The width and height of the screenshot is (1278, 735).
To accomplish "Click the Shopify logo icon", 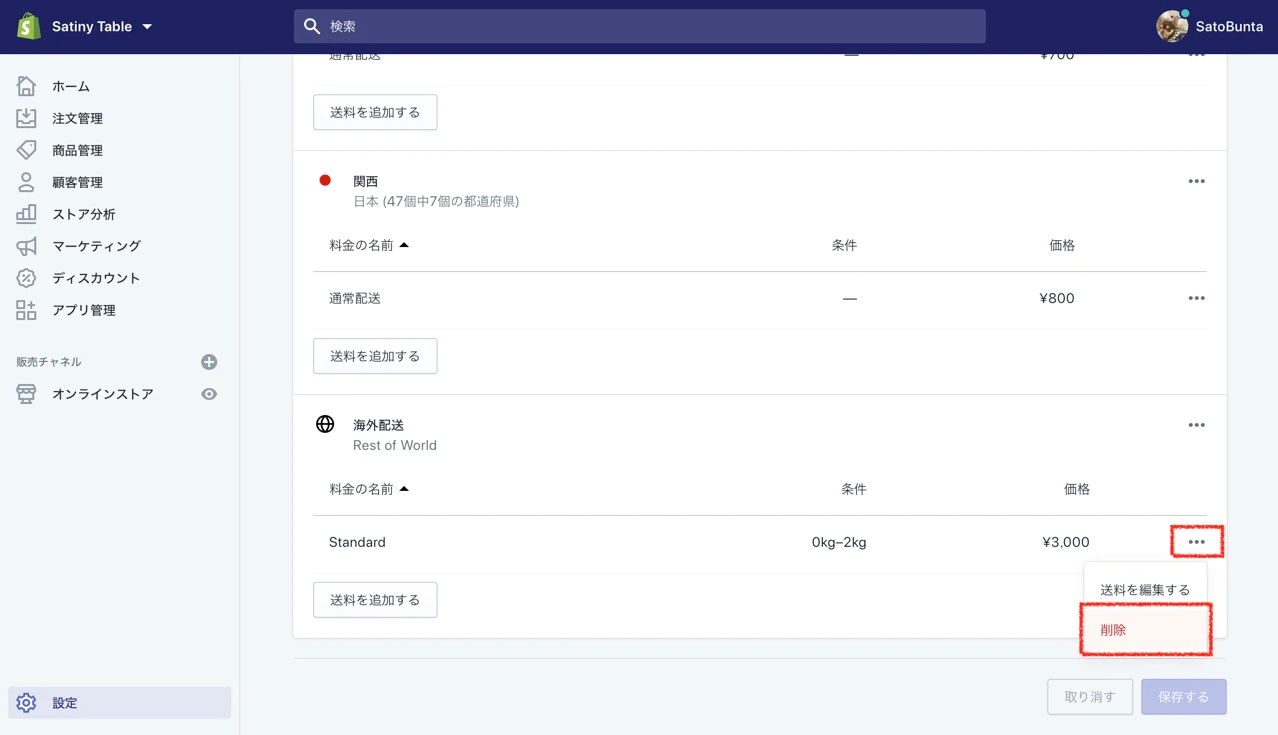I will [x=29, y=27].
